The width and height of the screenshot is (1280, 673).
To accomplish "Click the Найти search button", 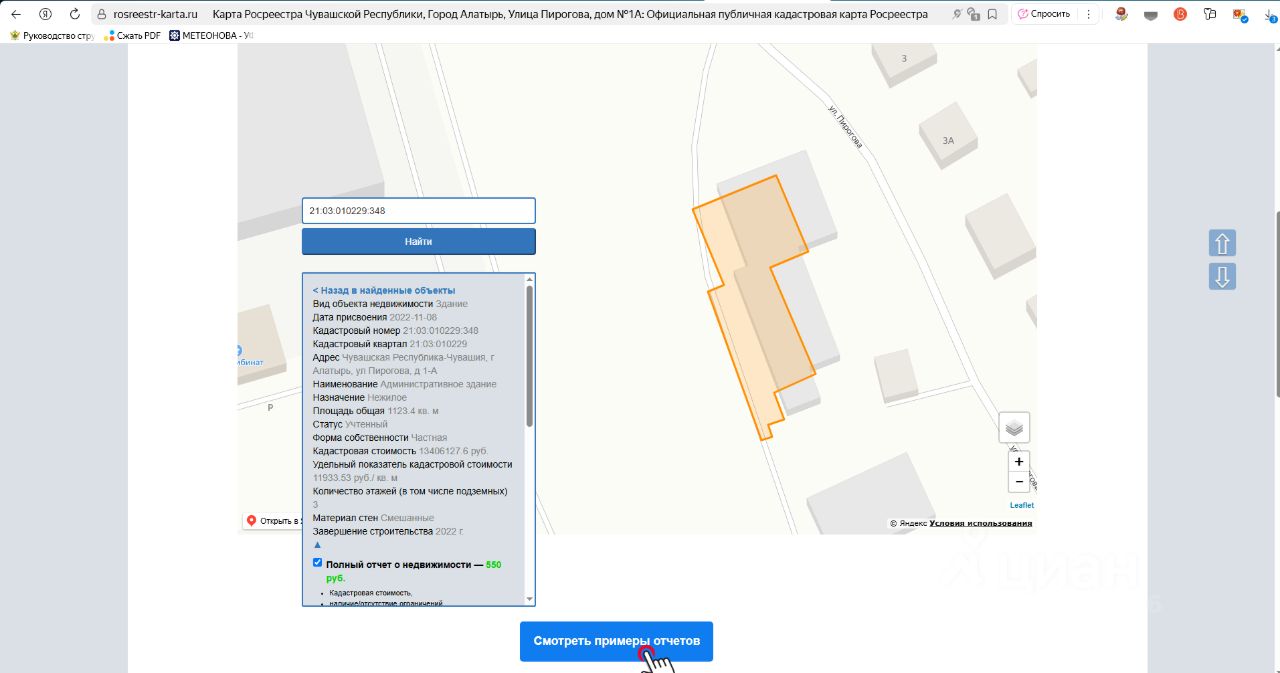I will click(419, 241).
